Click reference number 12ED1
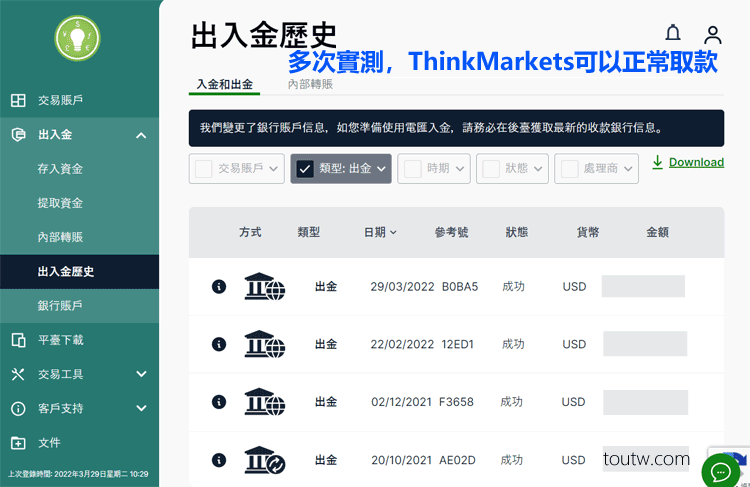The image size is (750, 487). click(457, 344)
